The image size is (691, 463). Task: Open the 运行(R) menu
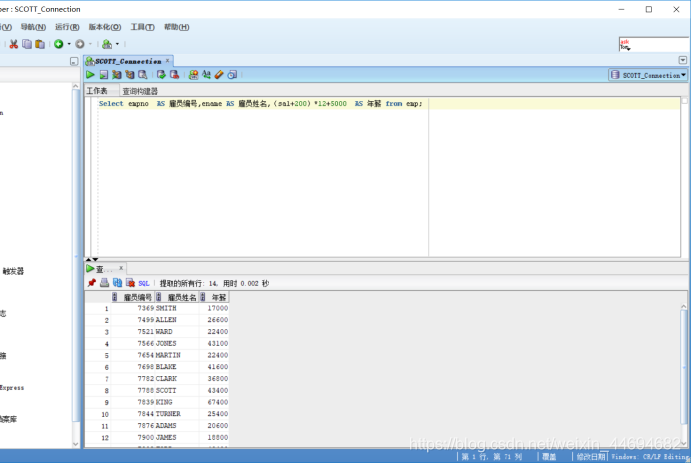tap(67, 27)
